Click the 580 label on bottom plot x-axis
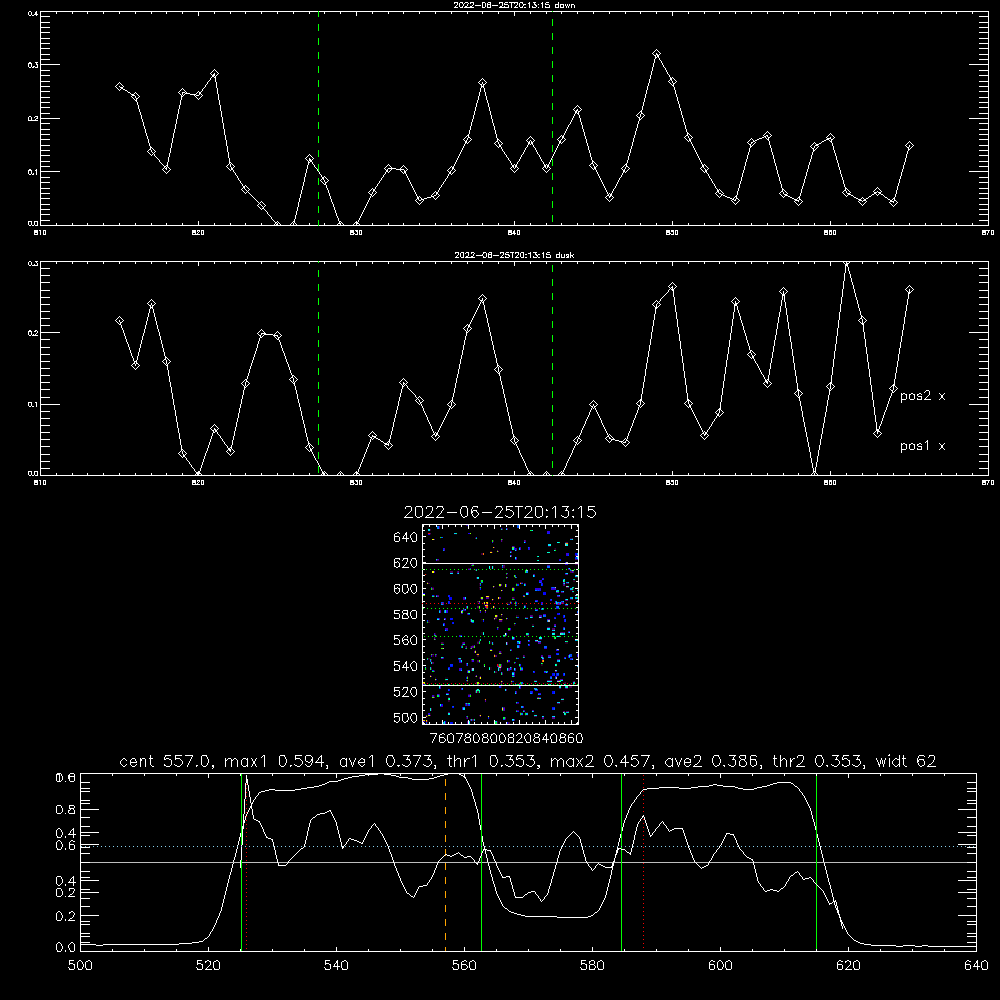The height and width of the screenshot is (1000, 1000). (x=592, y=966)
